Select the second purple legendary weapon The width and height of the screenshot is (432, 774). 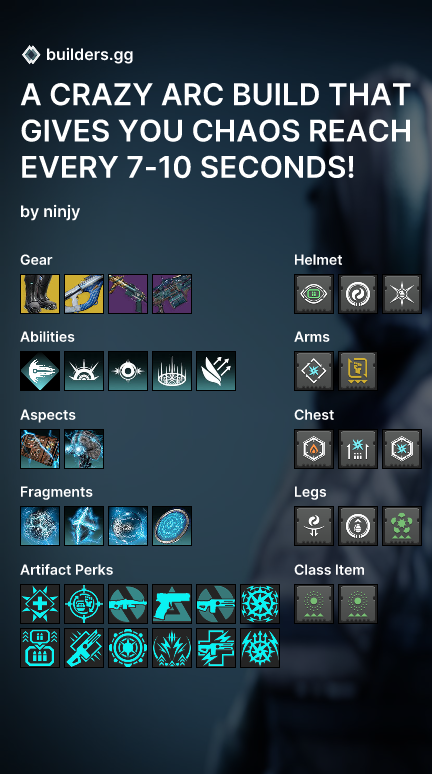(x=172, y=294)
